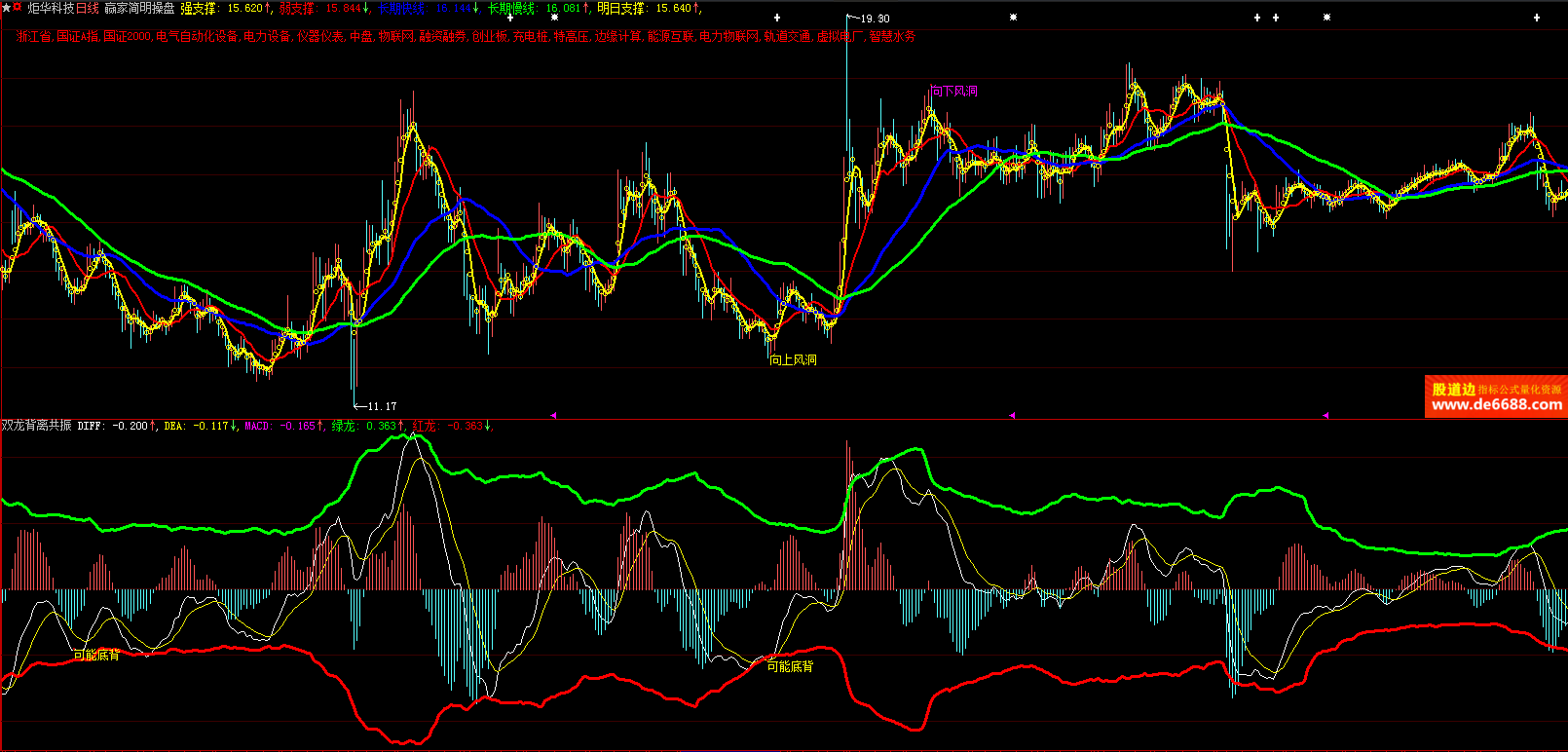Click the 向上风洞 yellow chart marker
This screenshot has height=752, width=1568.
[793, 360]
